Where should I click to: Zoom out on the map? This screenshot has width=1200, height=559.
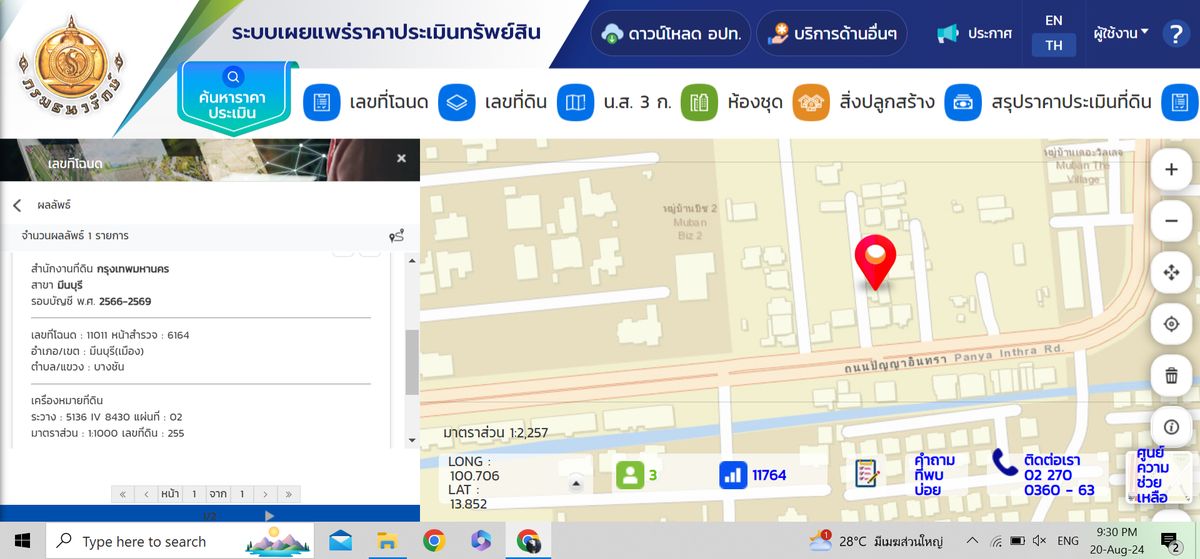(x=1171, y=220)
